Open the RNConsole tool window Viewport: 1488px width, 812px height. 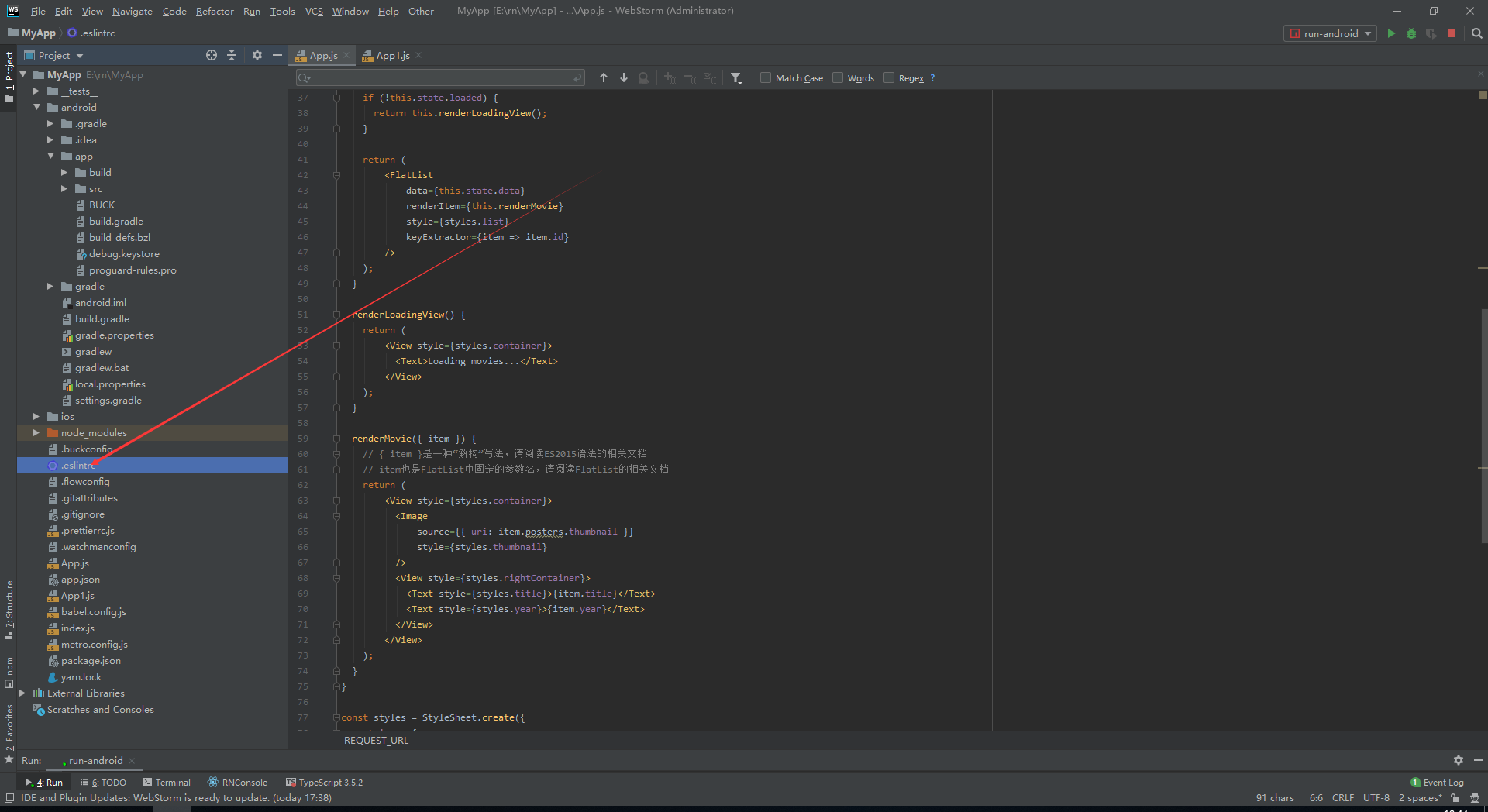point(238,783)
